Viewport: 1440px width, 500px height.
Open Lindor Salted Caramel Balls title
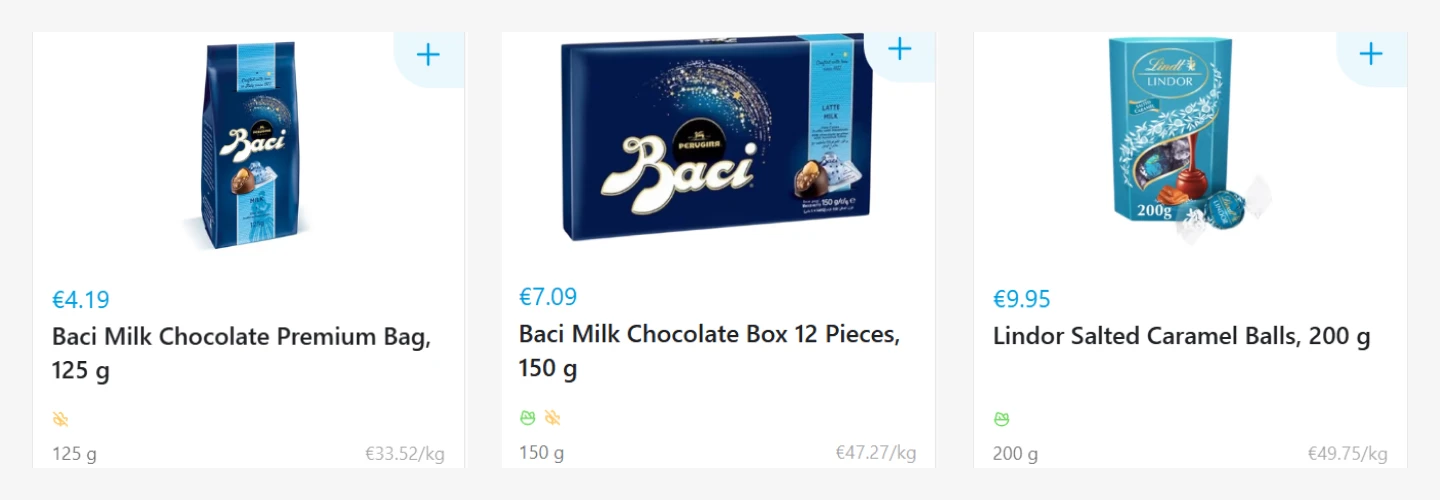1181,337
